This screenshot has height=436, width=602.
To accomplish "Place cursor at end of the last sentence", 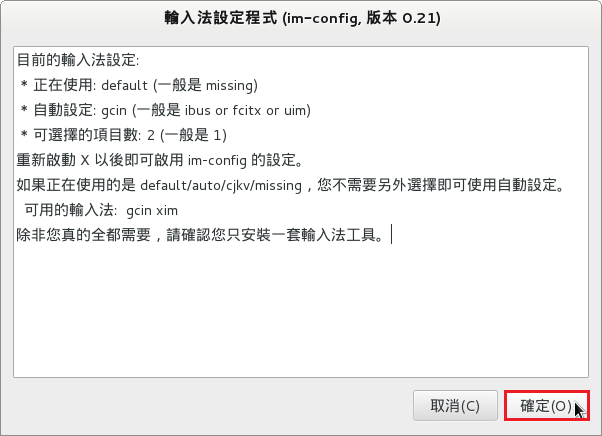I will coord(390,235).
